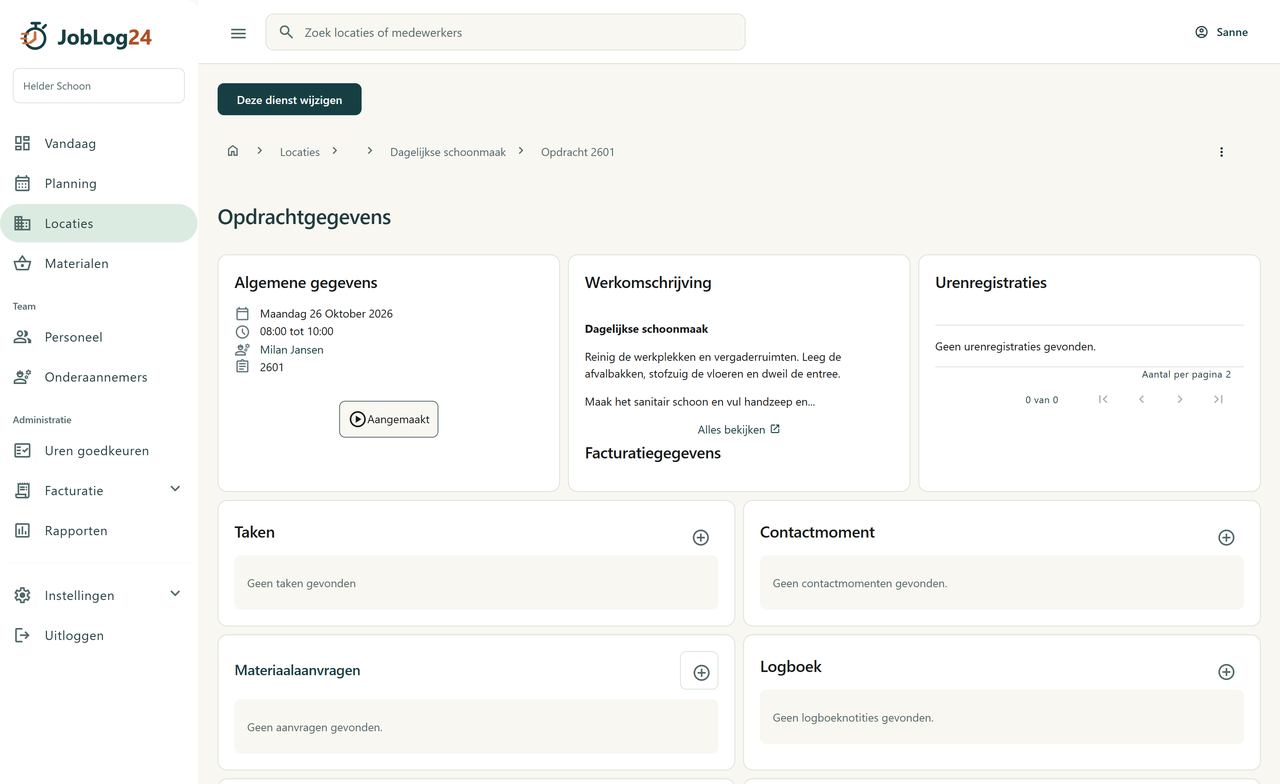Viewport: 1280px width, 784px height.
Task: Open the Rapporten page
Action: coord(99,531)
